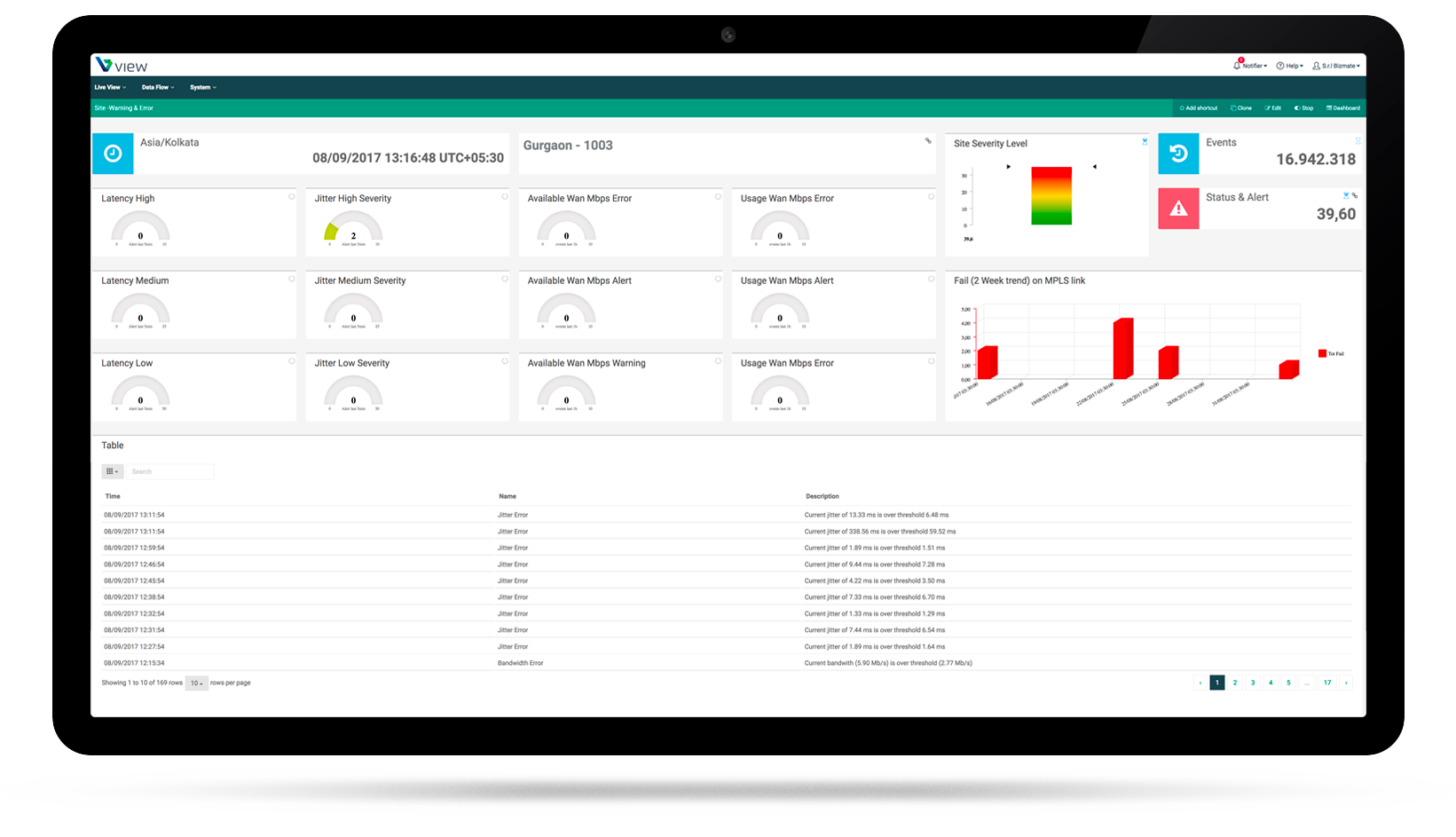The height and width of the screenshot is (837, 1456).
Task: Open the Live View menu
Action: 110,87
